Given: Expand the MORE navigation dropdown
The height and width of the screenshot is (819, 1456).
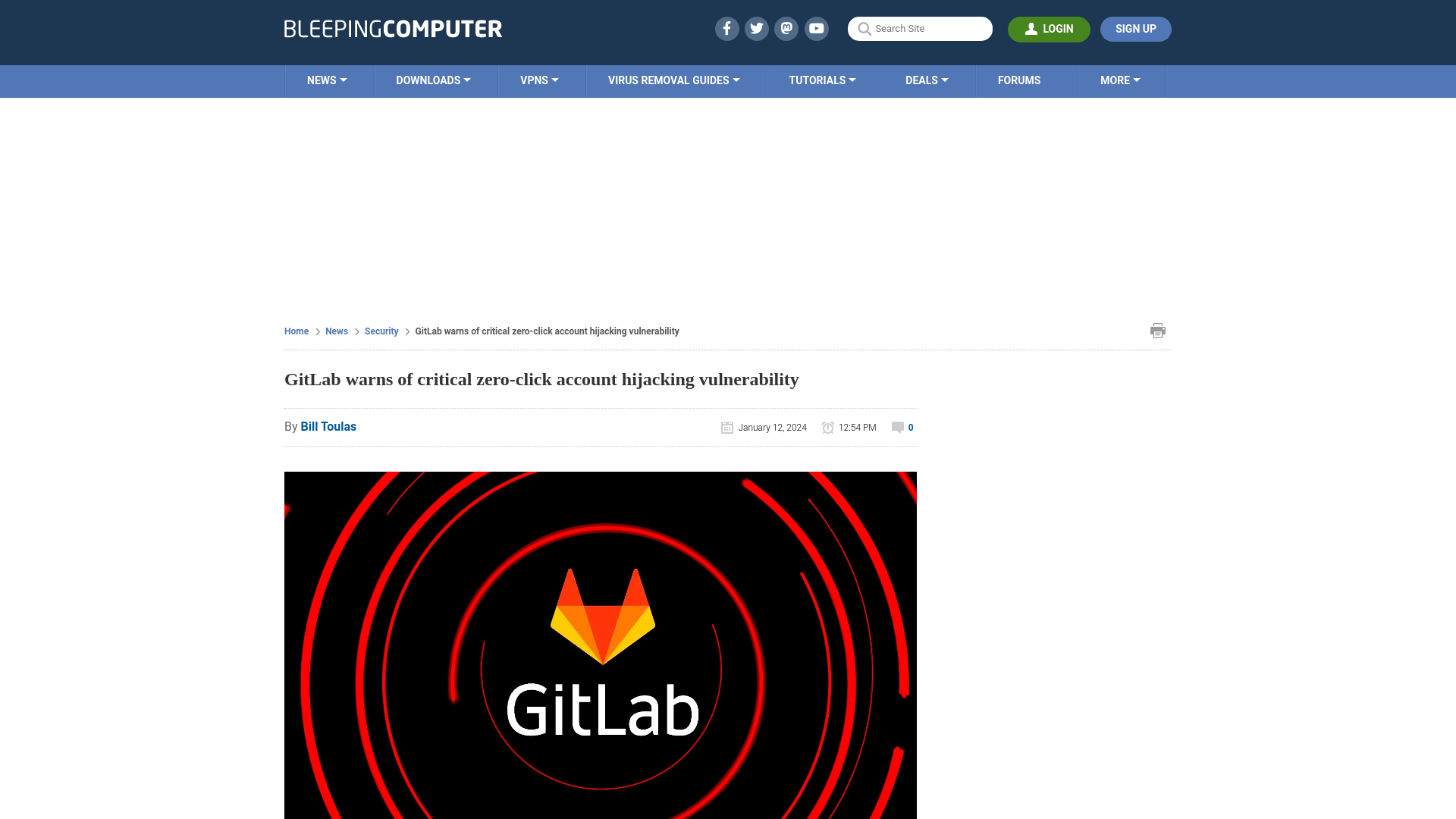Looking at the screenshot, I should (x=1120, y=81).
